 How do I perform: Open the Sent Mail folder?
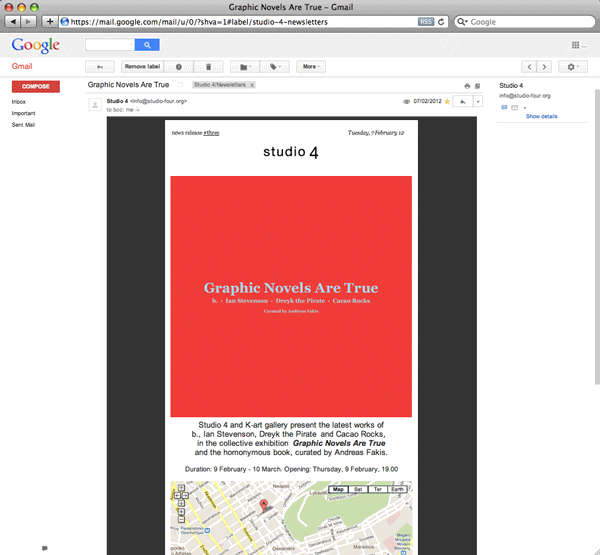pyautogui.click(x=23, y=125)
